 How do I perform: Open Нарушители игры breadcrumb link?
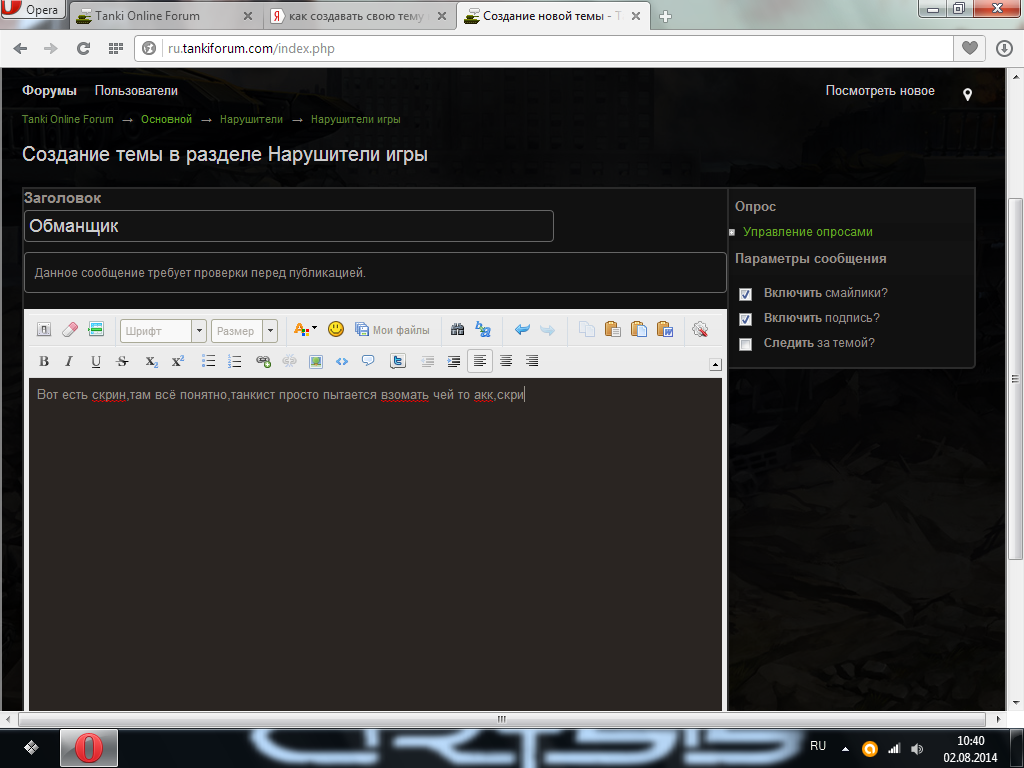pyautogui.click(x=355, y=120)
